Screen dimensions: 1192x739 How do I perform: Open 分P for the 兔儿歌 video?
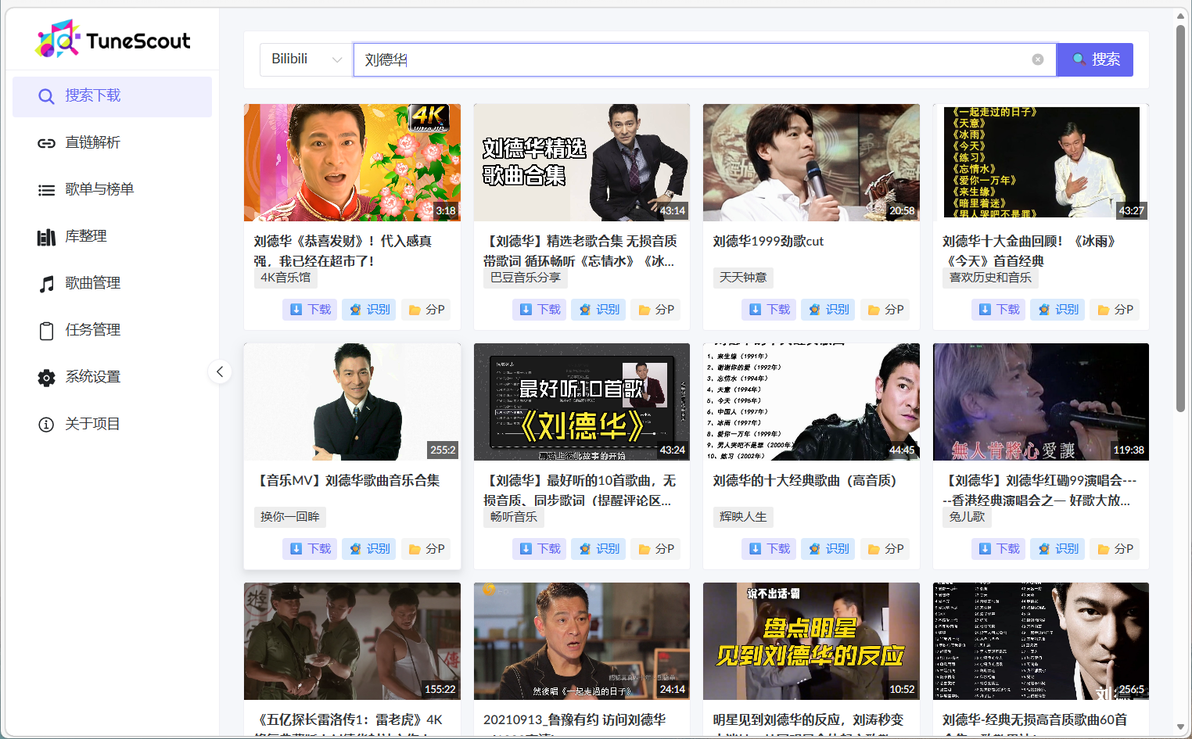tap(1114, 549)
